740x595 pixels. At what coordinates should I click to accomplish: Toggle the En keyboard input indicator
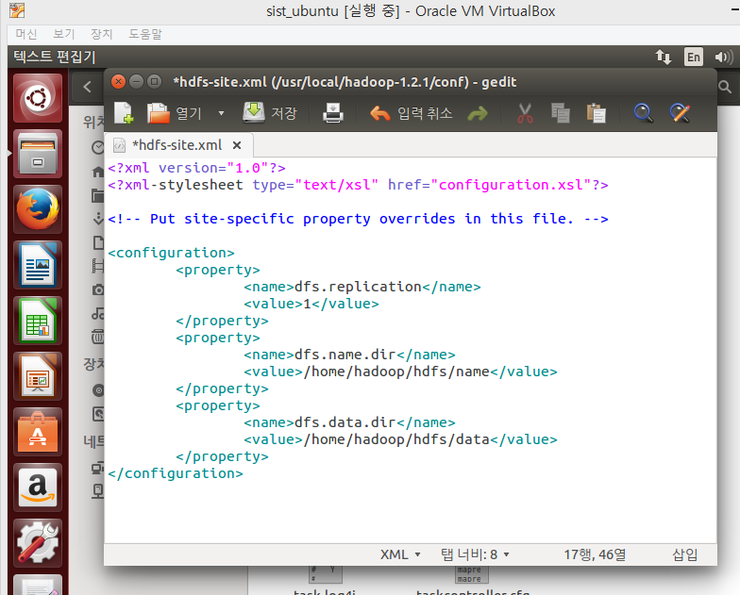pos(693,57)
